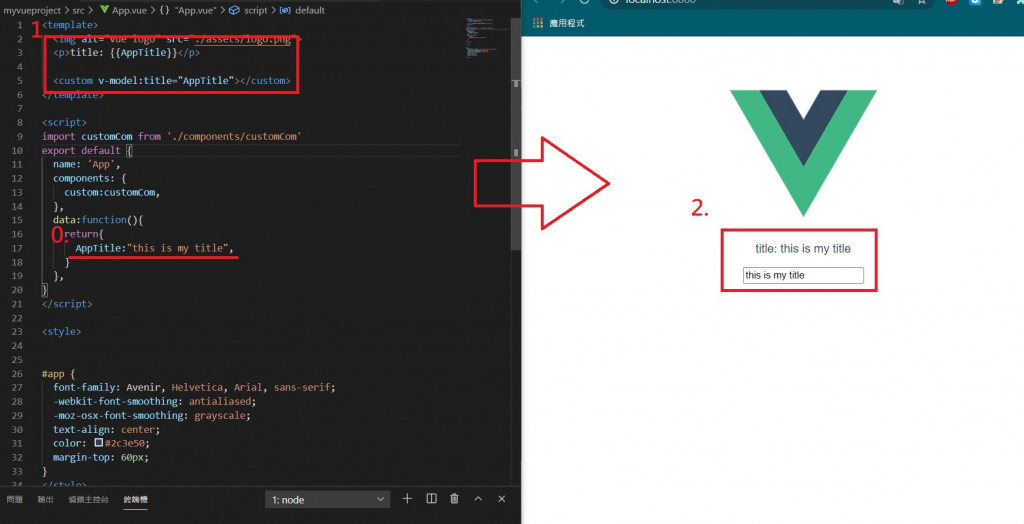Click quoted "App.vue" breadcrumb segment
Image resolution: width=1024 pixels, height=524 pixels.
tap(195, 10)
